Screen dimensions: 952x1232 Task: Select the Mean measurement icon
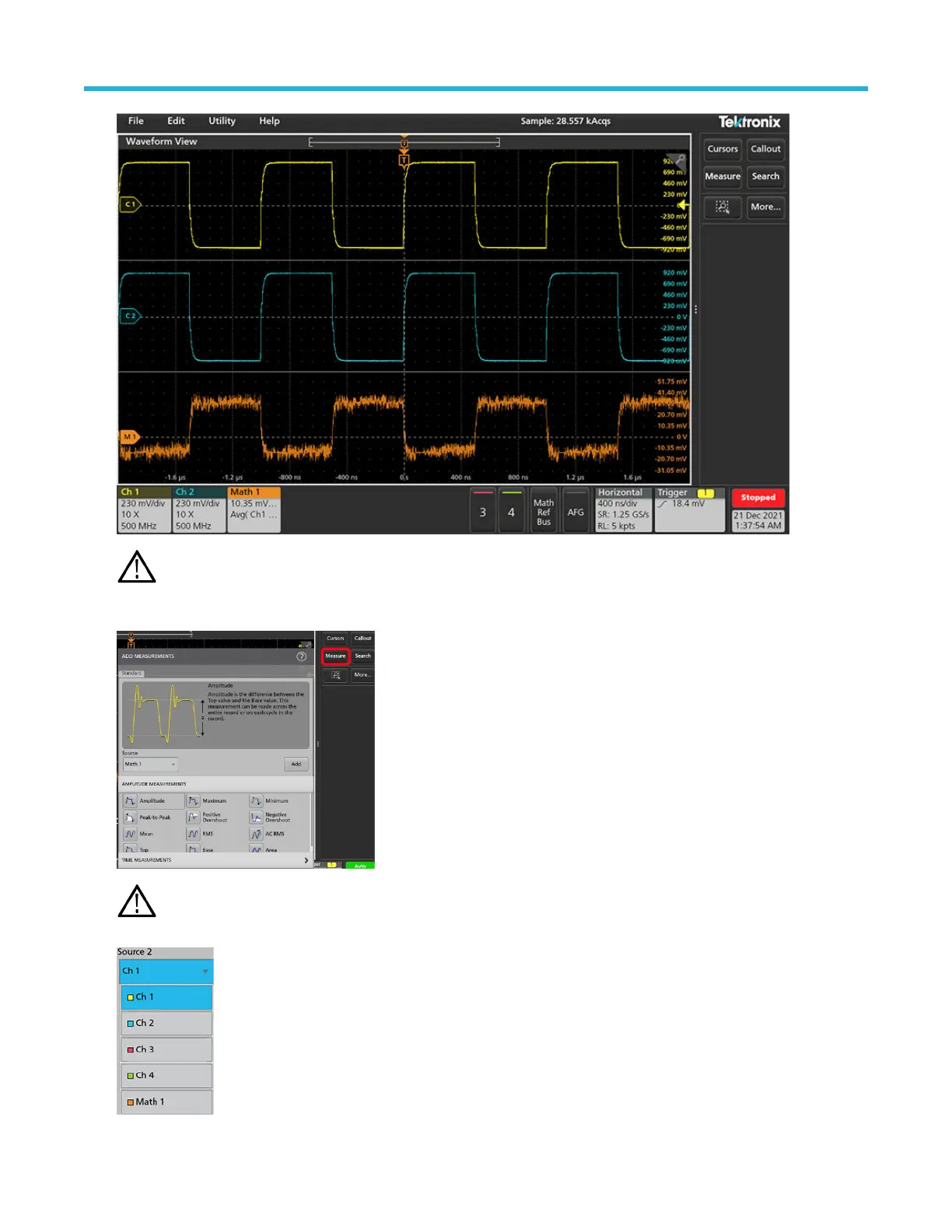coord(130,834)
